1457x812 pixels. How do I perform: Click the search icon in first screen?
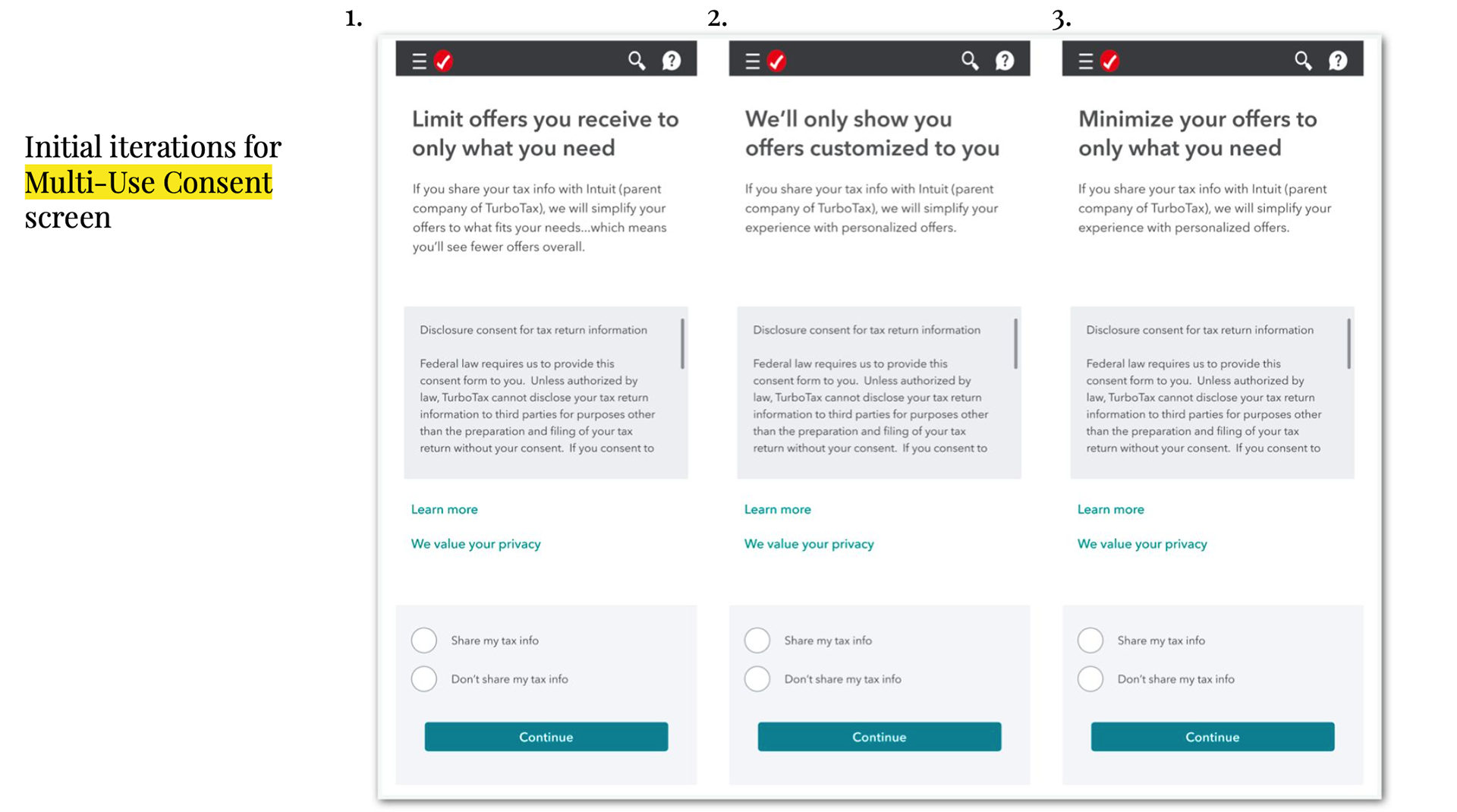pyautogui.click(x=637, y=61)
